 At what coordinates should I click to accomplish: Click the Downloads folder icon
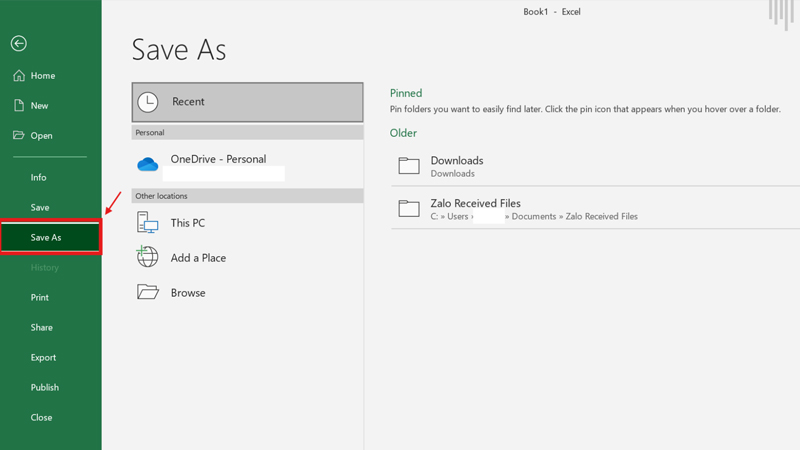tap(408, 166)
